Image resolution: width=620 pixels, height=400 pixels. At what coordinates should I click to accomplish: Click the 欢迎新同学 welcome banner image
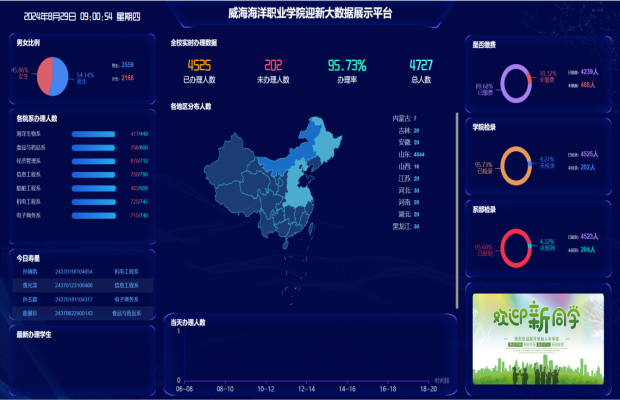point(538,339)
